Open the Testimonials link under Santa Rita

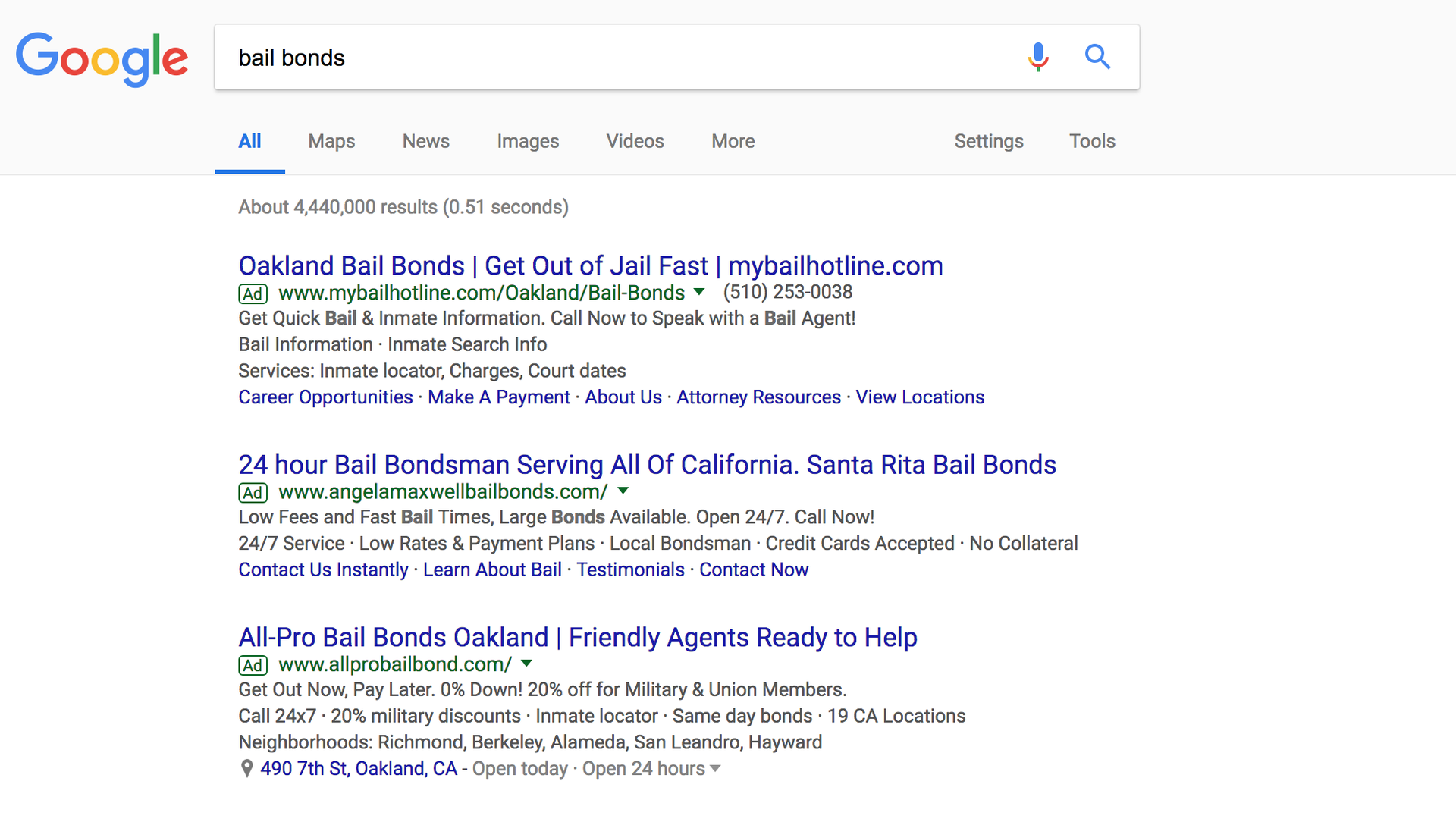pyautogui.click(x=630, y=570)
